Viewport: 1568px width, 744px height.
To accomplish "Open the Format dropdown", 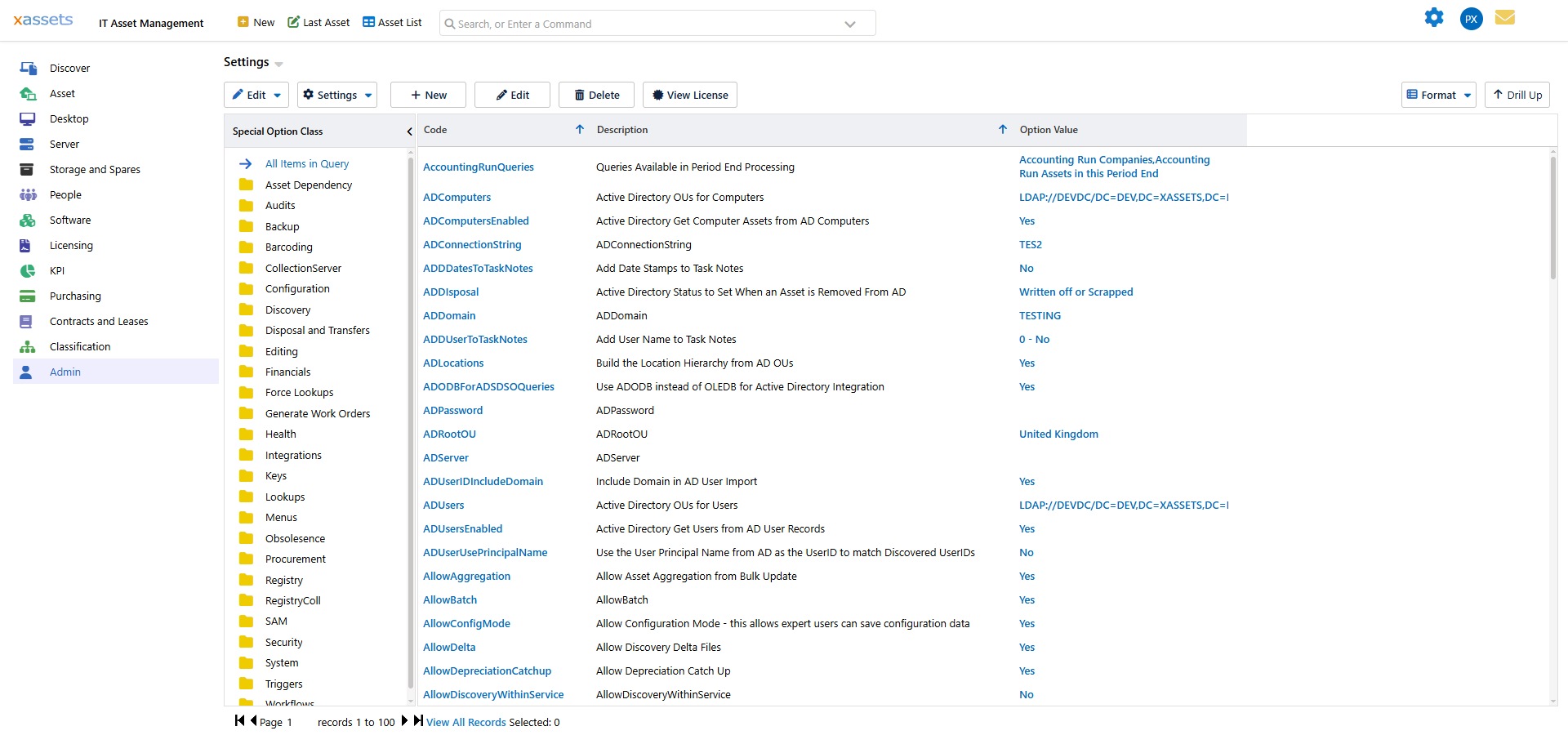I will coord(1438,95).
